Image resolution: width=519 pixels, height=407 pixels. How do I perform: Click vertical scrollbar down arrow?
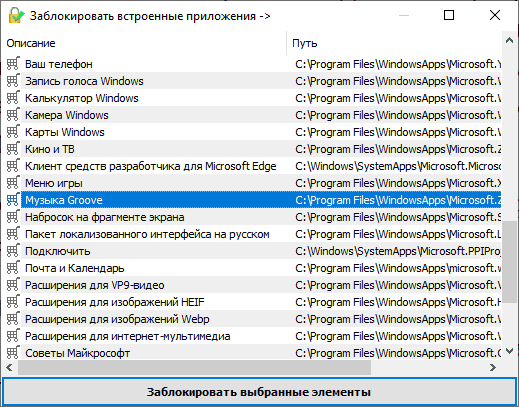coord(509,351)
